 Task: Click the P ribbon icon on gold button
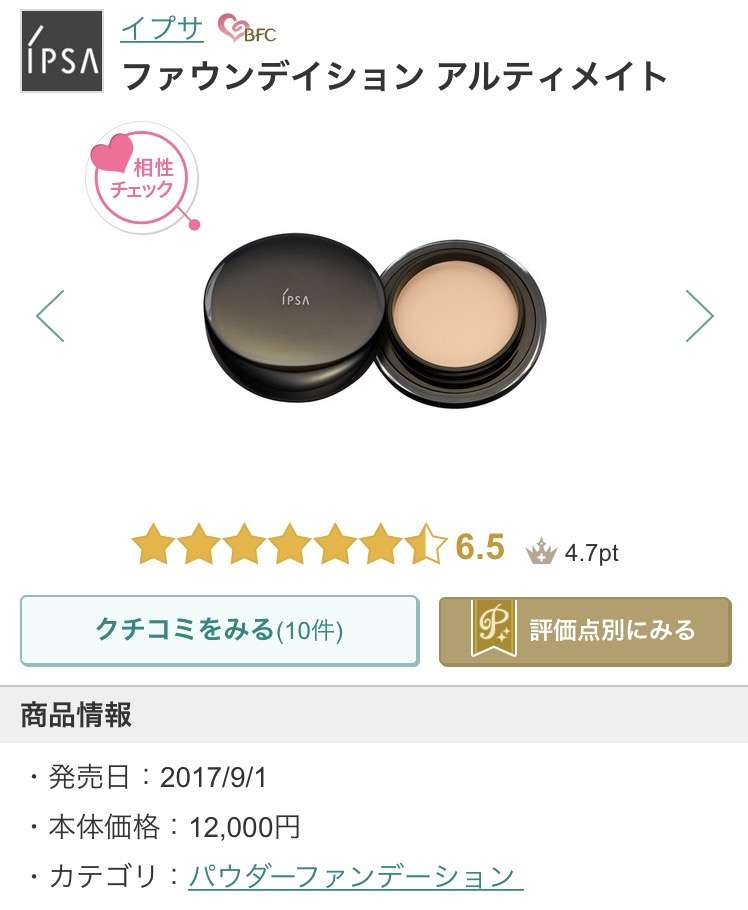pyautogui.click(x=494, y=629)
